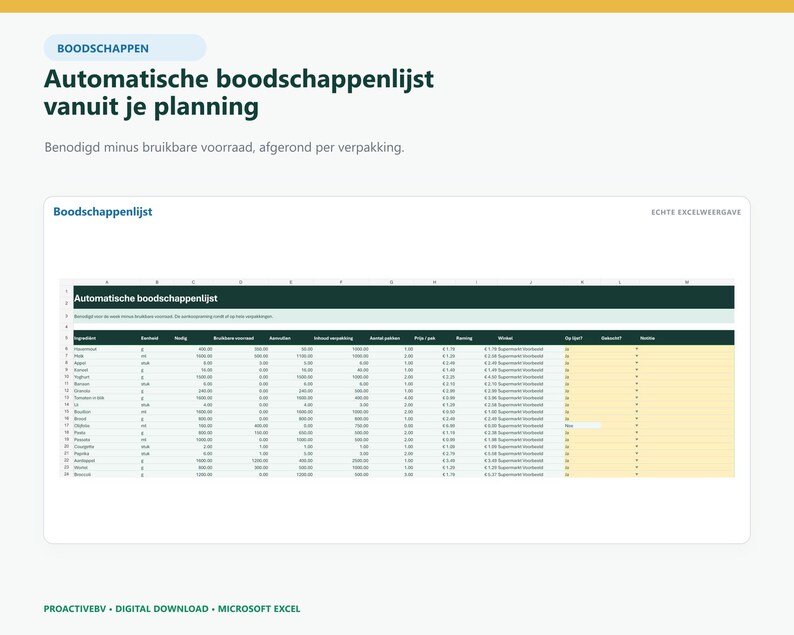This screenshot has height=635, width=794.
Task: Select column M header letter
Action: (687, 282)
